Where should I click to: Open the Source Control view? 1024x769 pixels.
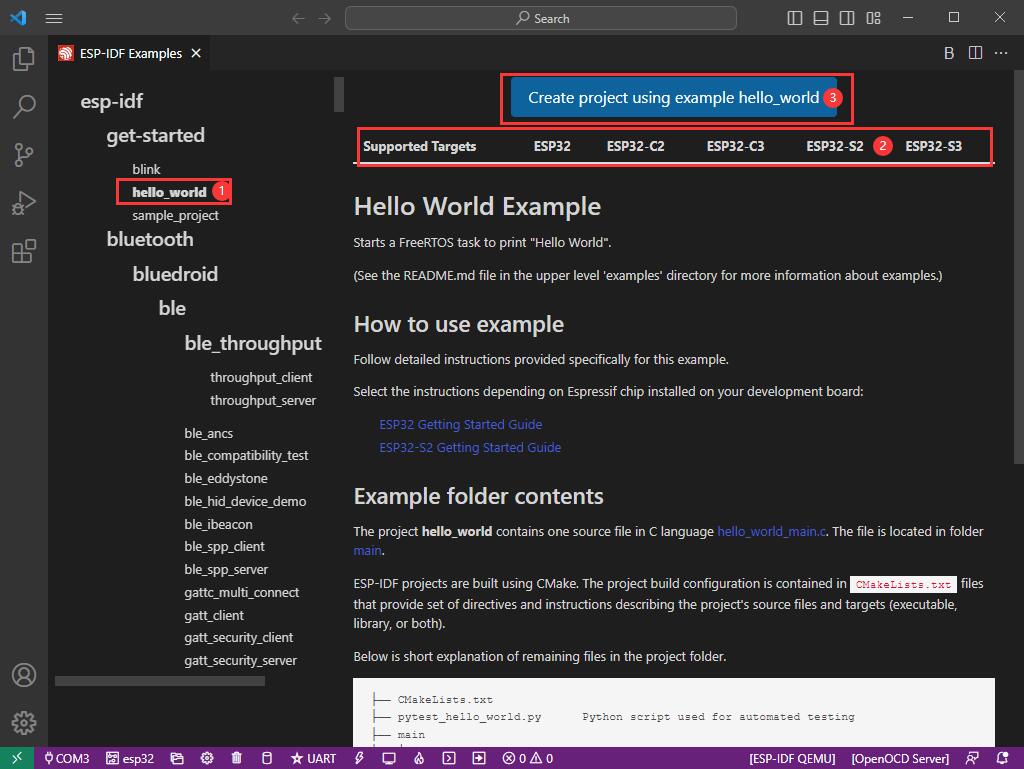(23, 154)
